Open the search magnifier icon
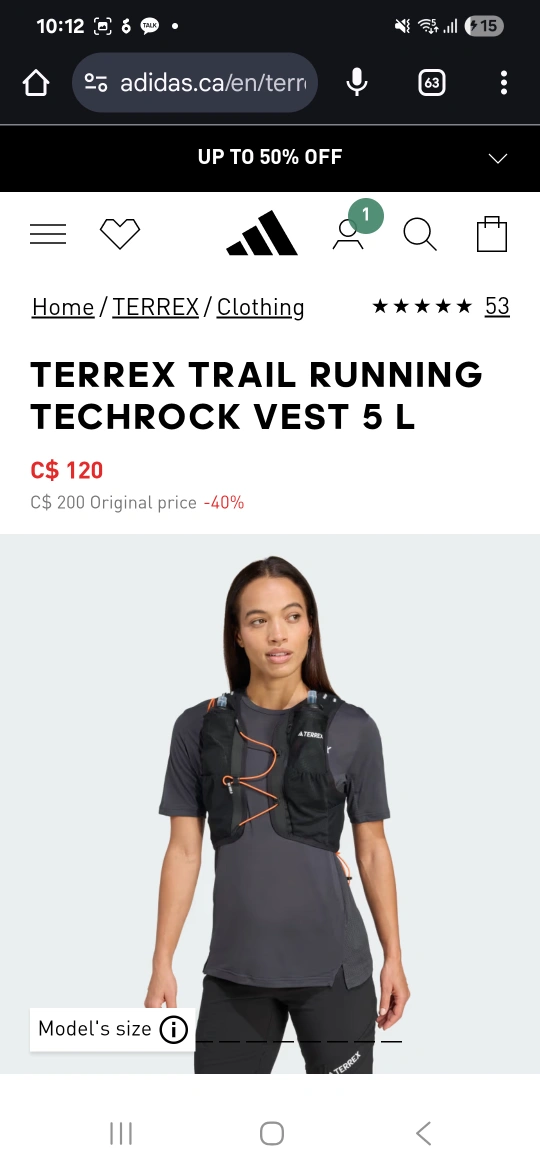The image size is (540, 1170). 420,234
